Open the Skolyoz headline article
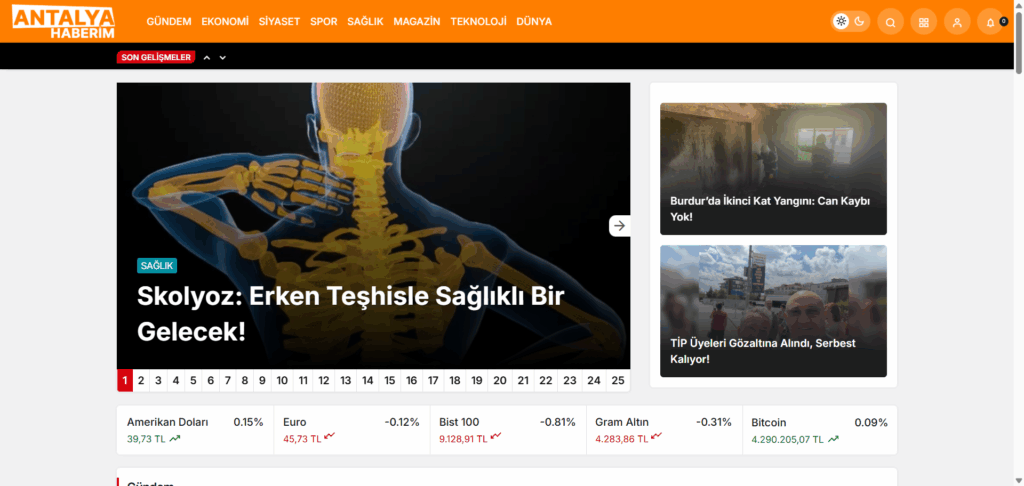 351,314
